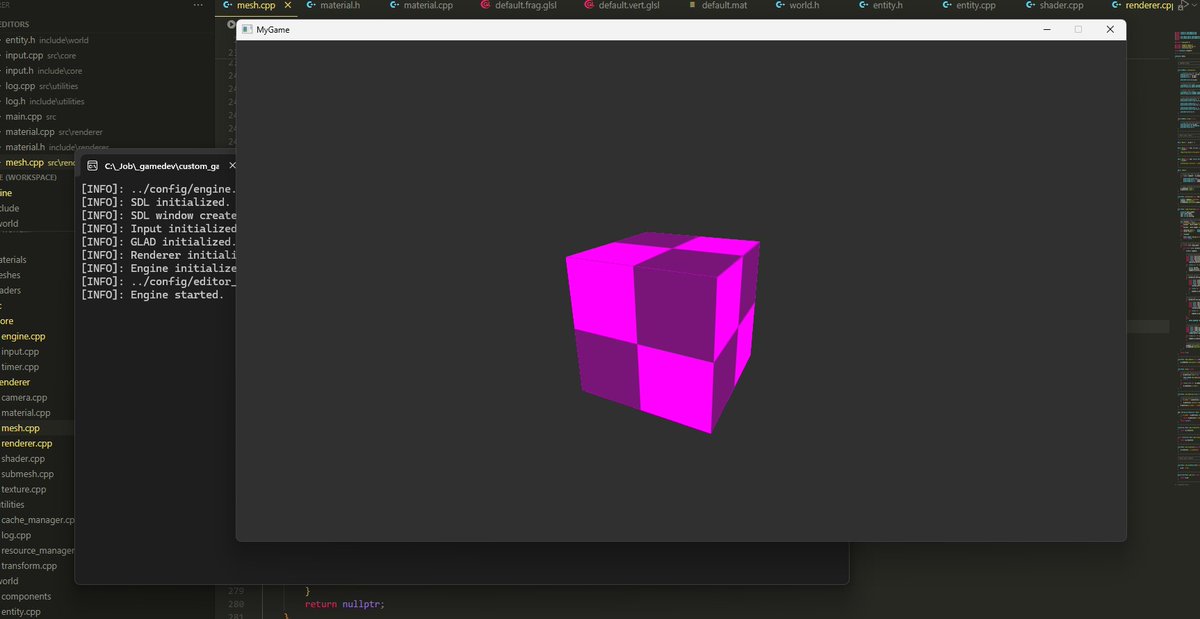Screen dimensions: 1200x619
Task: Open engine.cpp in the file tree
Action: [23, 337]
